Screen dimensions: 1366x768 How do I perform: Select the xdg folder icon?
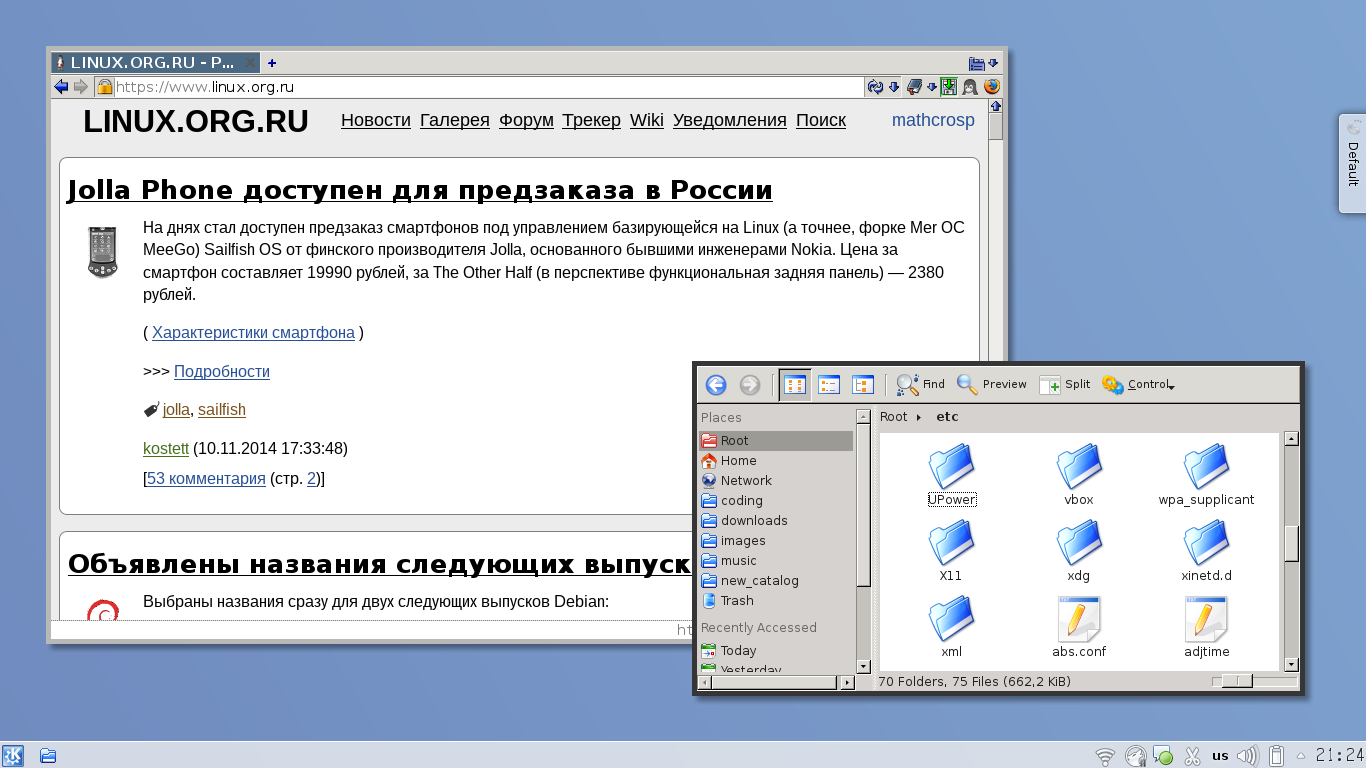pos(1079,542)
